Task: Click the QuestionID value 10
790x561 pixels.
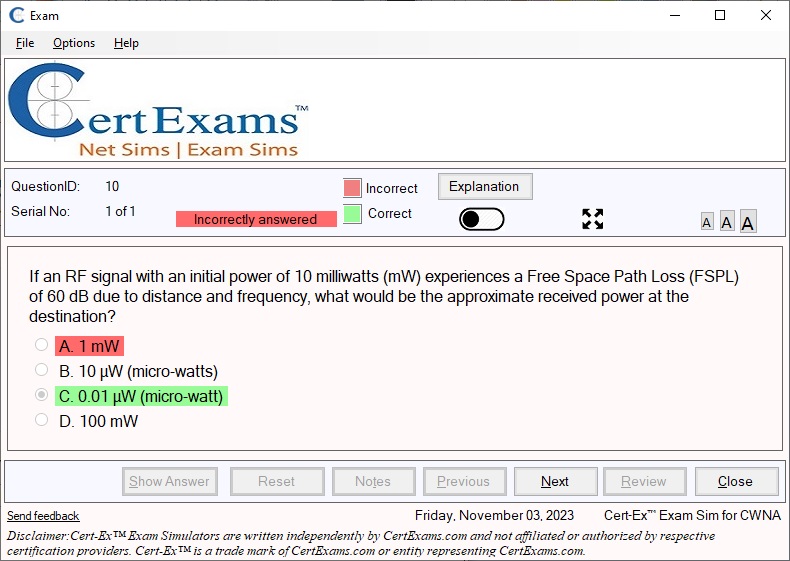Action: (112, 186)
